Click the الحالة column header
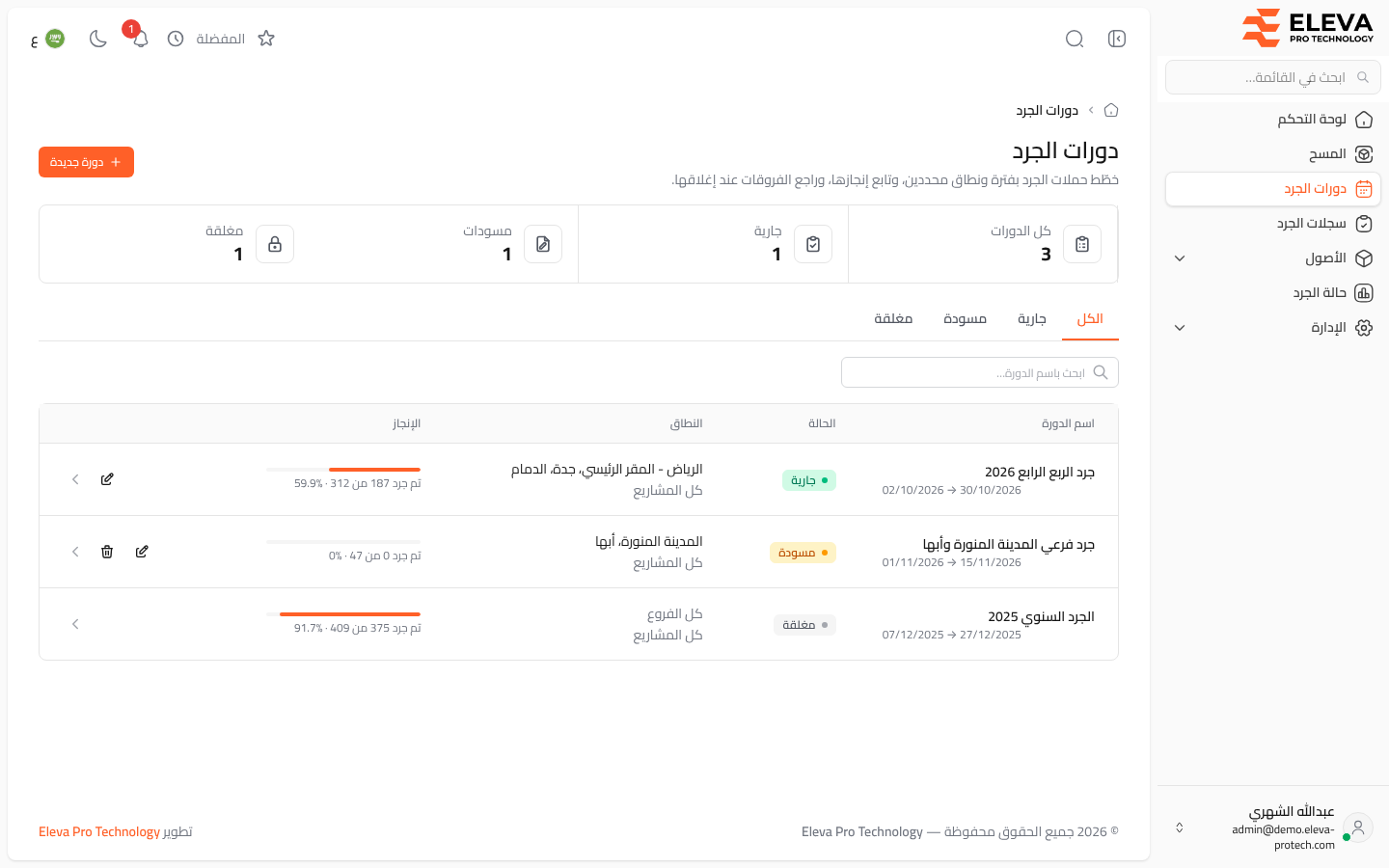 click(822, 423)
